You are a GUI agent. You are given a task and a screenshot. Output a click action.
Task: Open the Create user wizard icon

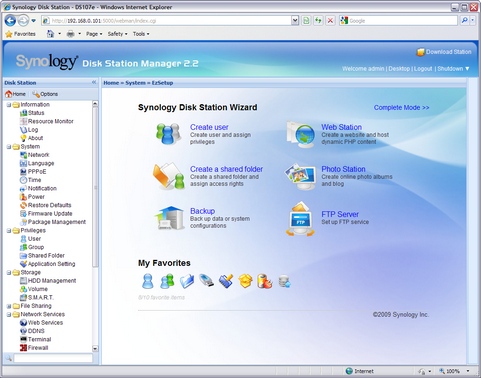click(x=169, y=133)
